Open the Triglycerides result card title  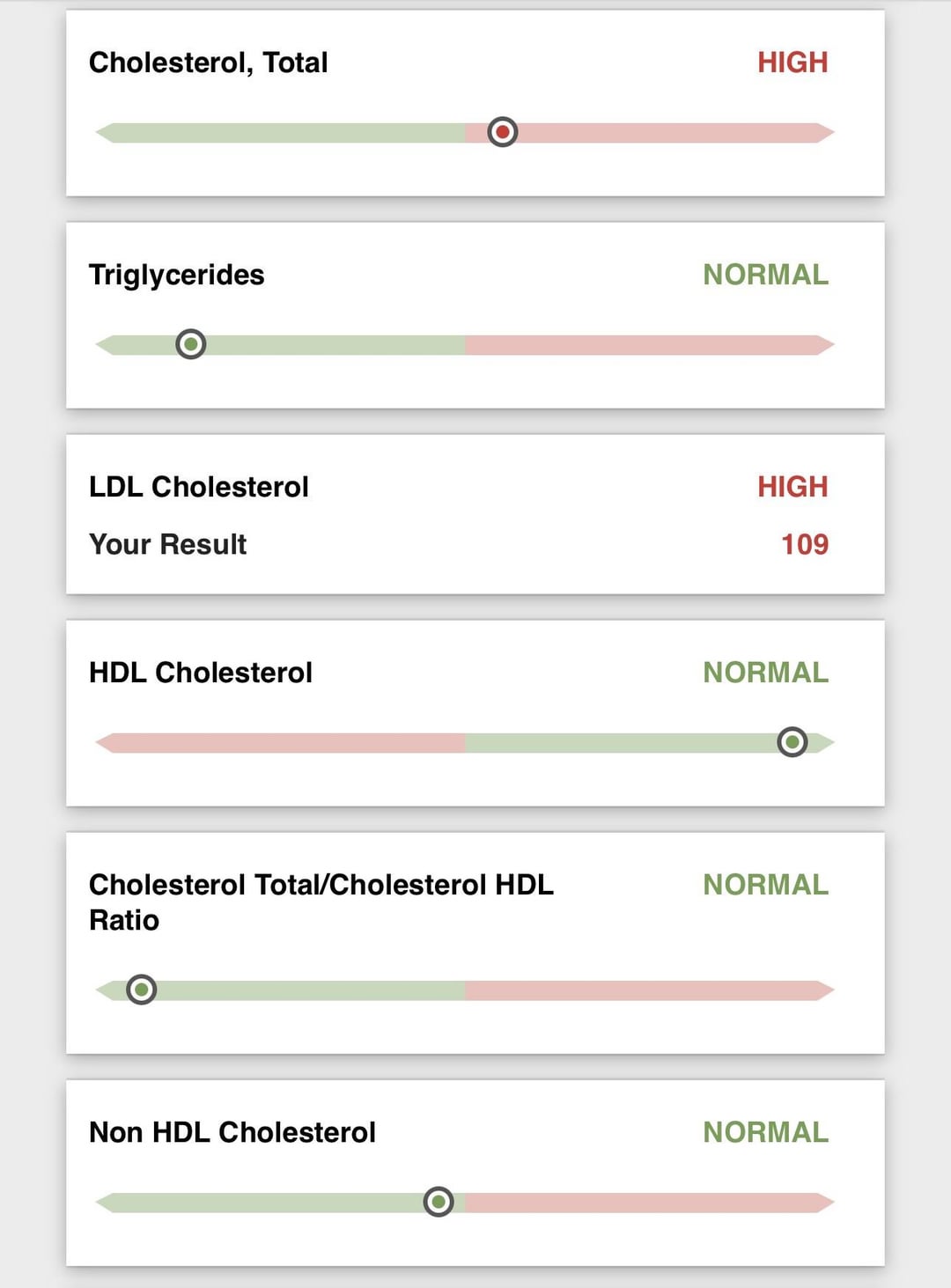click(177, 275)
